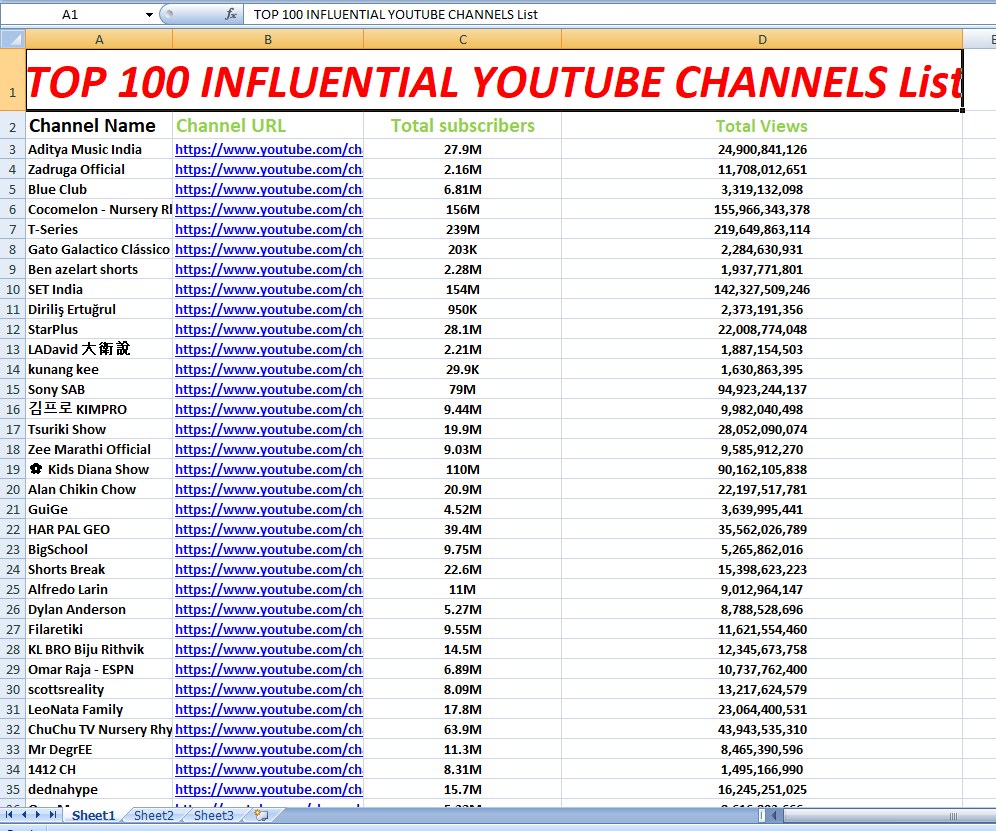
Task: Open T-Series channel URL link
Action: click(269, 230)
